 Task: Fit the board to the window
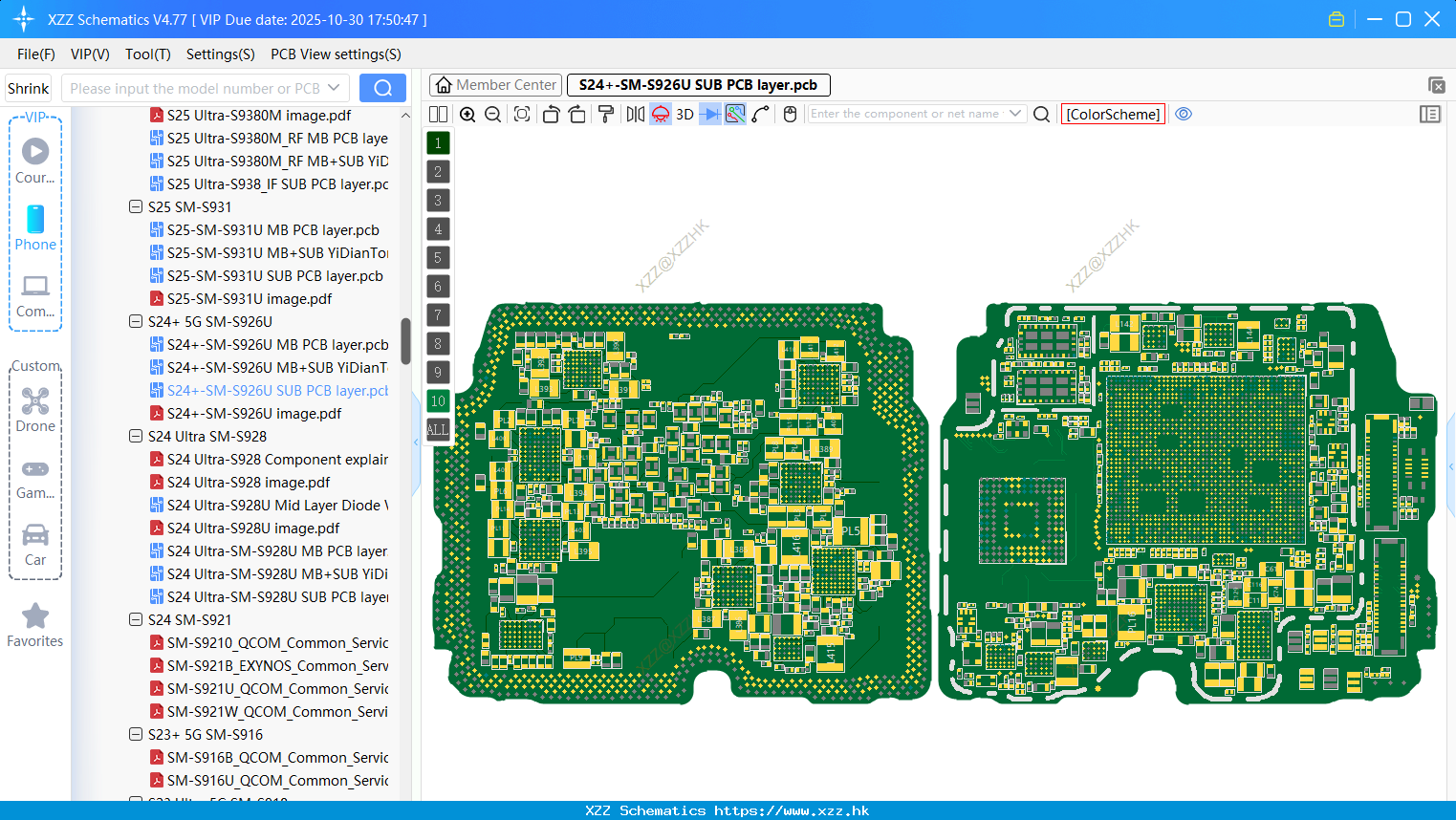coord(522,114)
